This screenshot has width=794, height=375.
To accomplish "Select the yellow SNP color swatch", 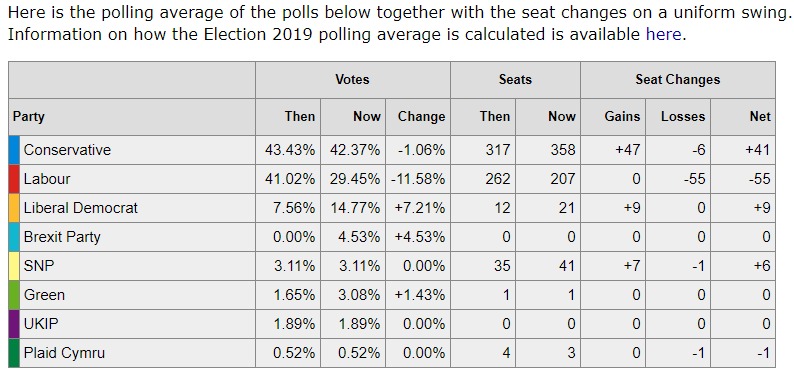I will click(x=14, y=266).
